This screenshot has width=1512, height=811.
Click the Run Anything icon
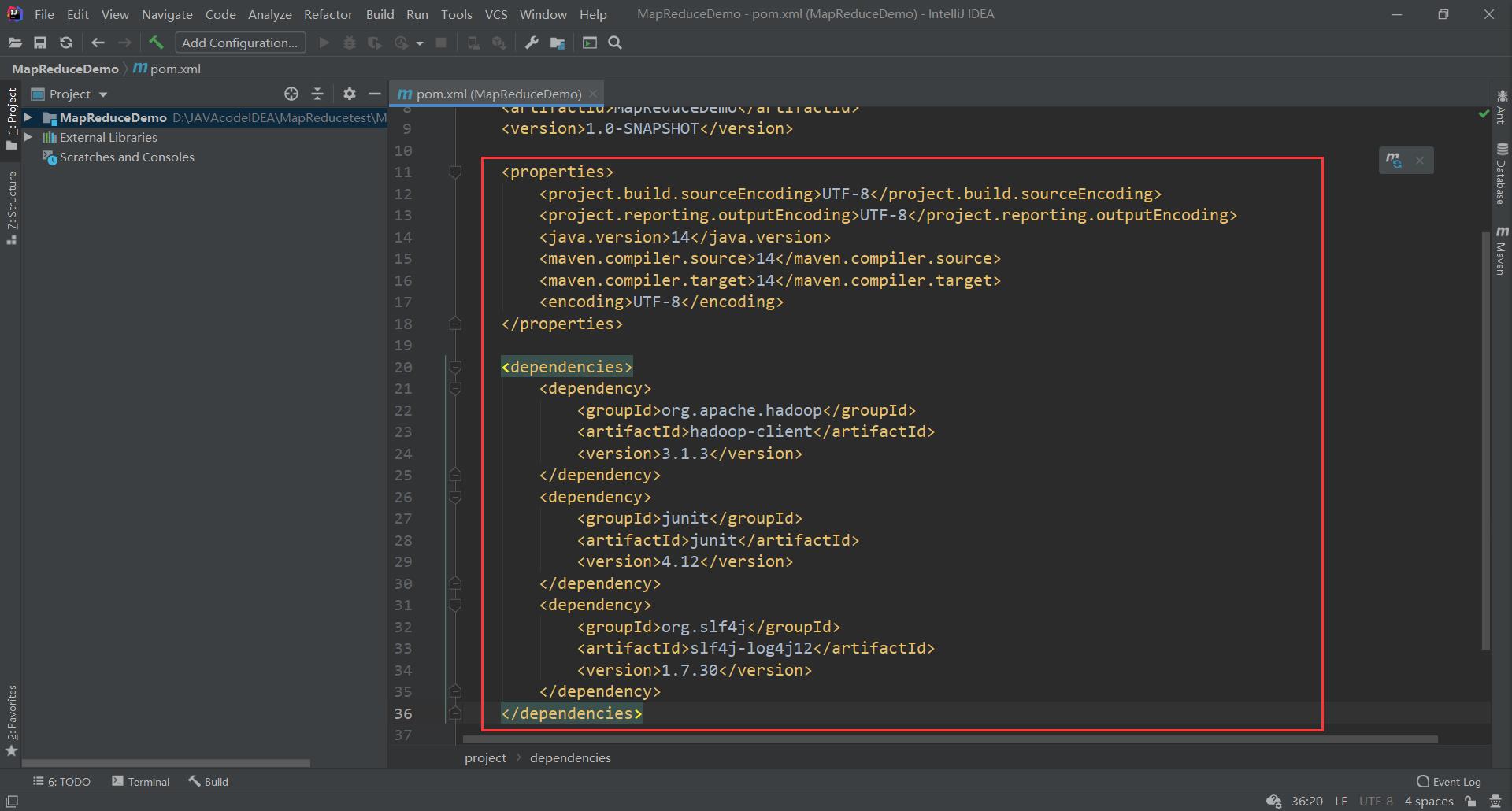click(589, 43)
